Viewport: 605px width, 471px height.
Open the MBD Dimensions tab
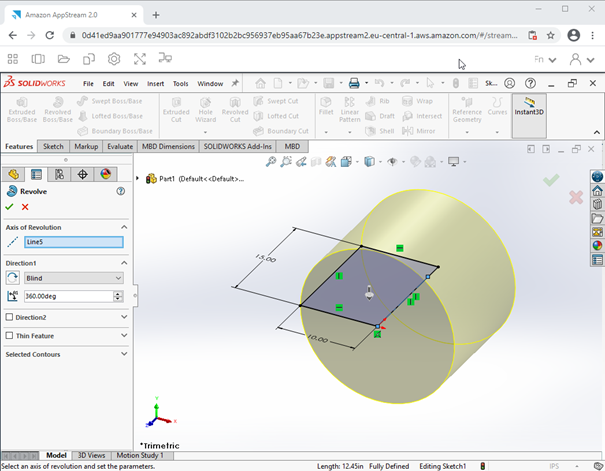pyautogui.click(x=168, y=147)
